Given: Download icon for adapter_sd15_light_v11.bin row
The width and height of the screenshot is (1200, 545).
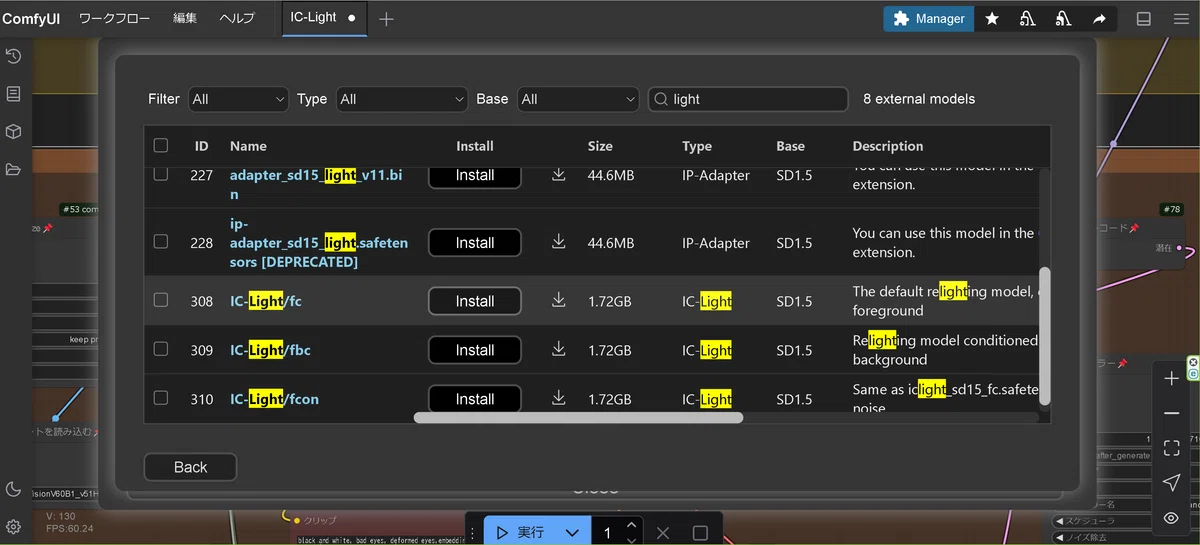Looking at the screenshot, I should tap(559, 175).
